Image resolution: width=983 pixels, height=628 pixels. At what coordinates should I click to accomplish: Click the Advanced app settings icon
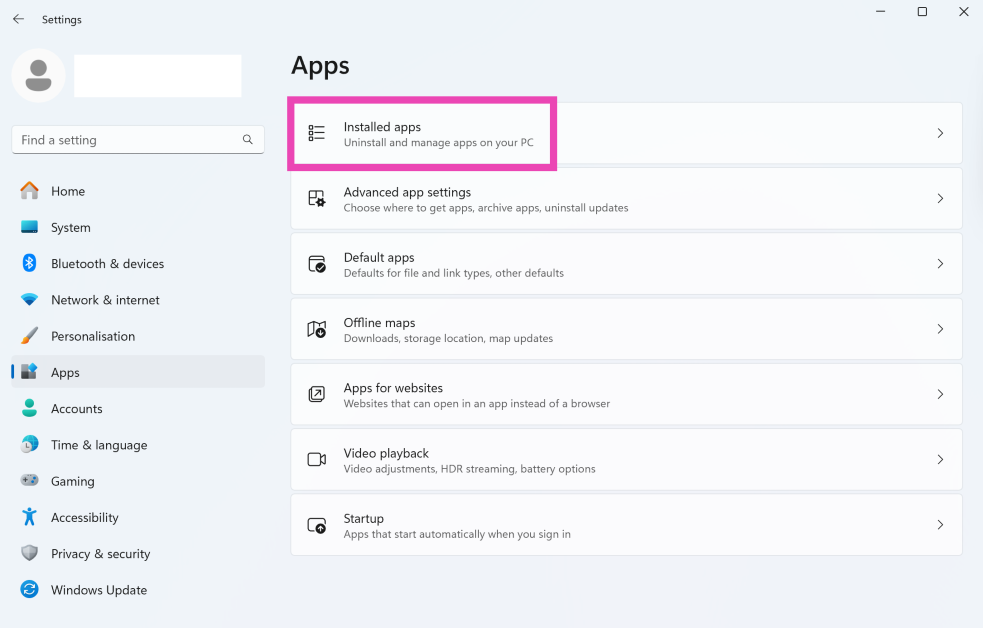click(317, 199)
